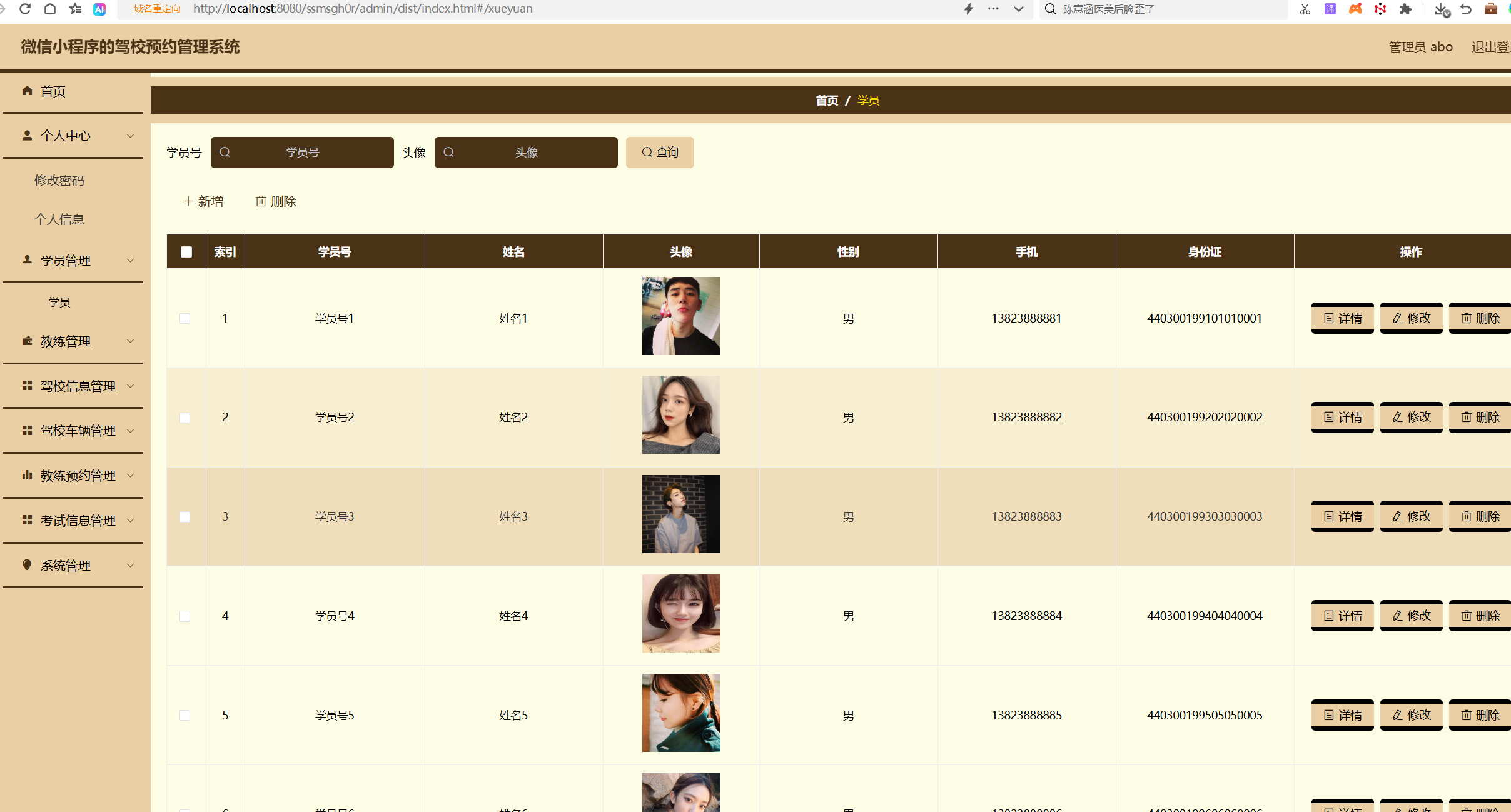The image size is (1511, 812).
Task: Select 学员 submenu item in sidebar
Action: click(x=59, y=302)
